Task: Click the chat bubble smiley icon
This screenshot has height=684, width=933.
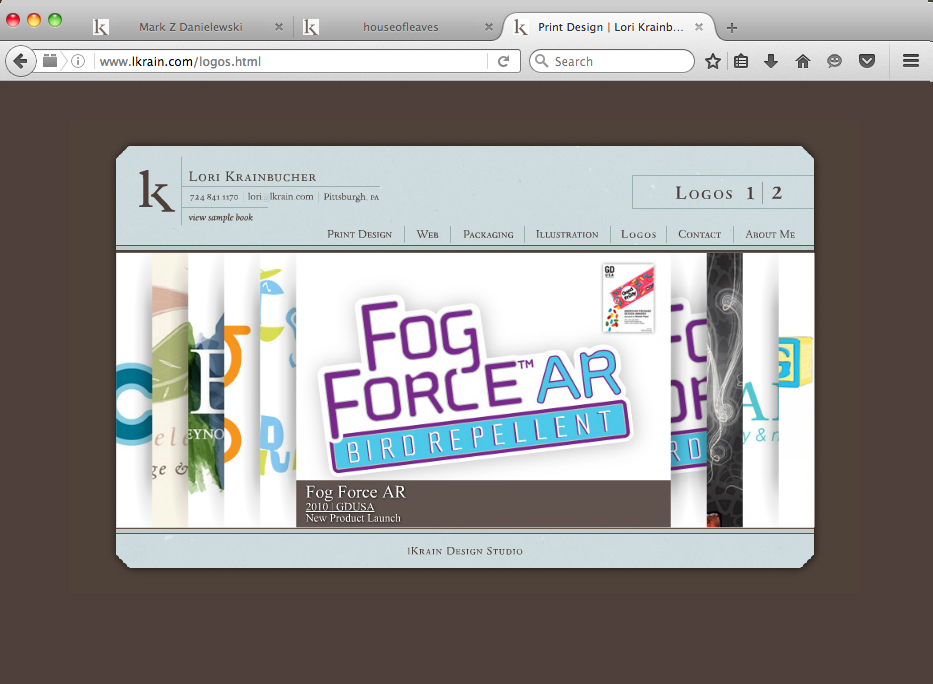Action: click(x=835, y=61)
